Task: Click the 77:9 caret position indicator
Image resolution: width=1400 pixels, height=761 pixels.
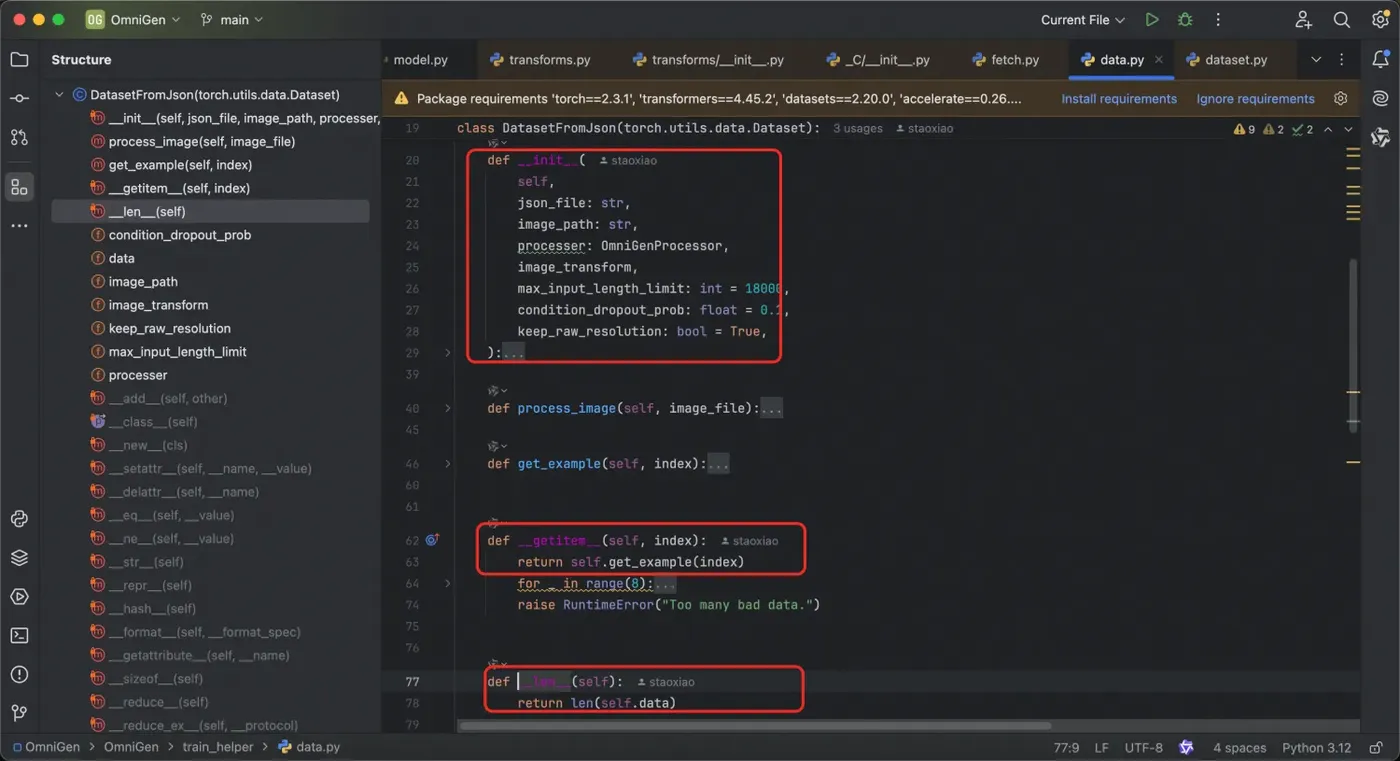Action: tap(1066, 748)
